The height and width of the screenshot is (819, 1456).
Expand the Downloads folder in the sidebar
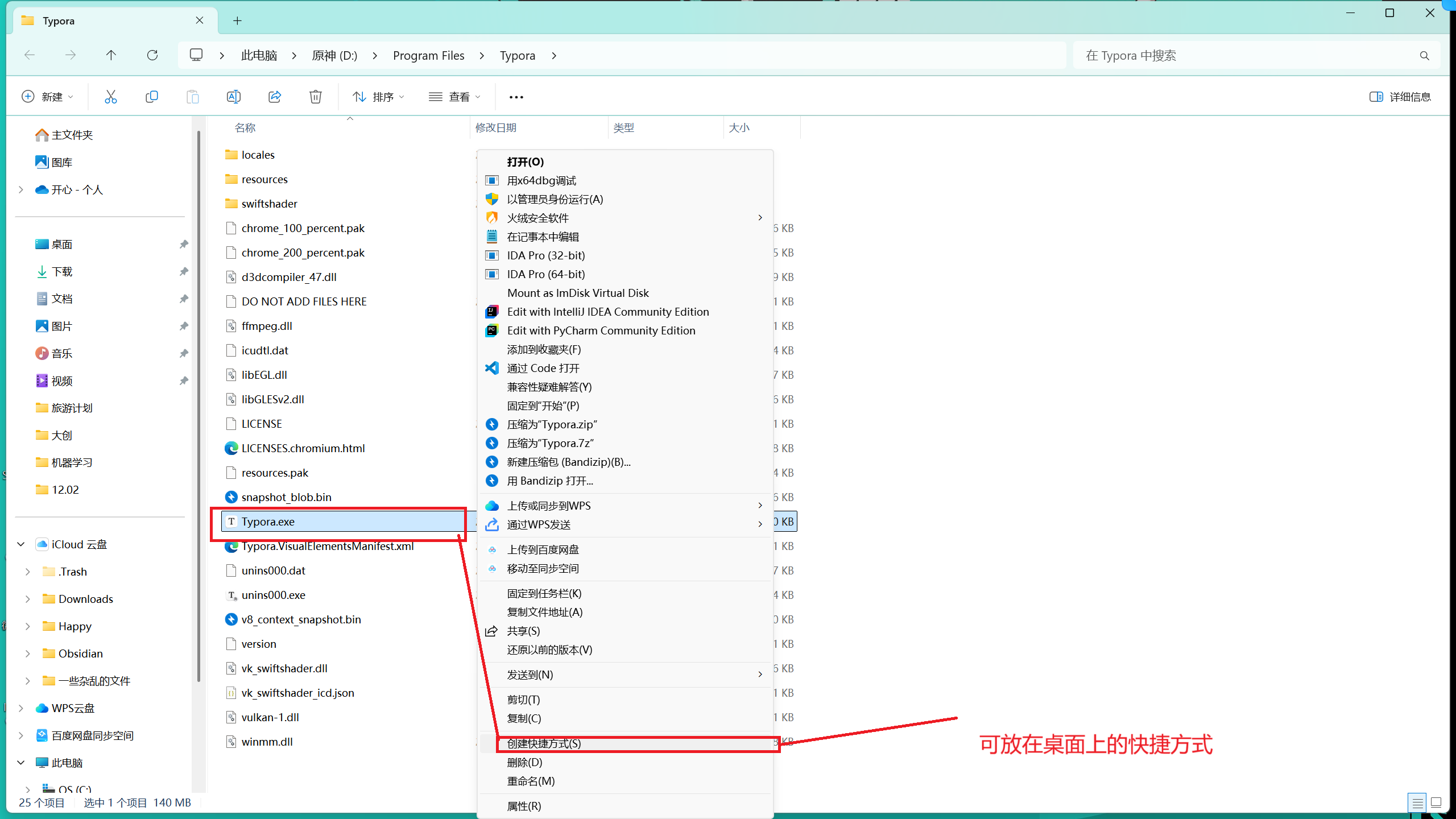click(x=28, y=599)
